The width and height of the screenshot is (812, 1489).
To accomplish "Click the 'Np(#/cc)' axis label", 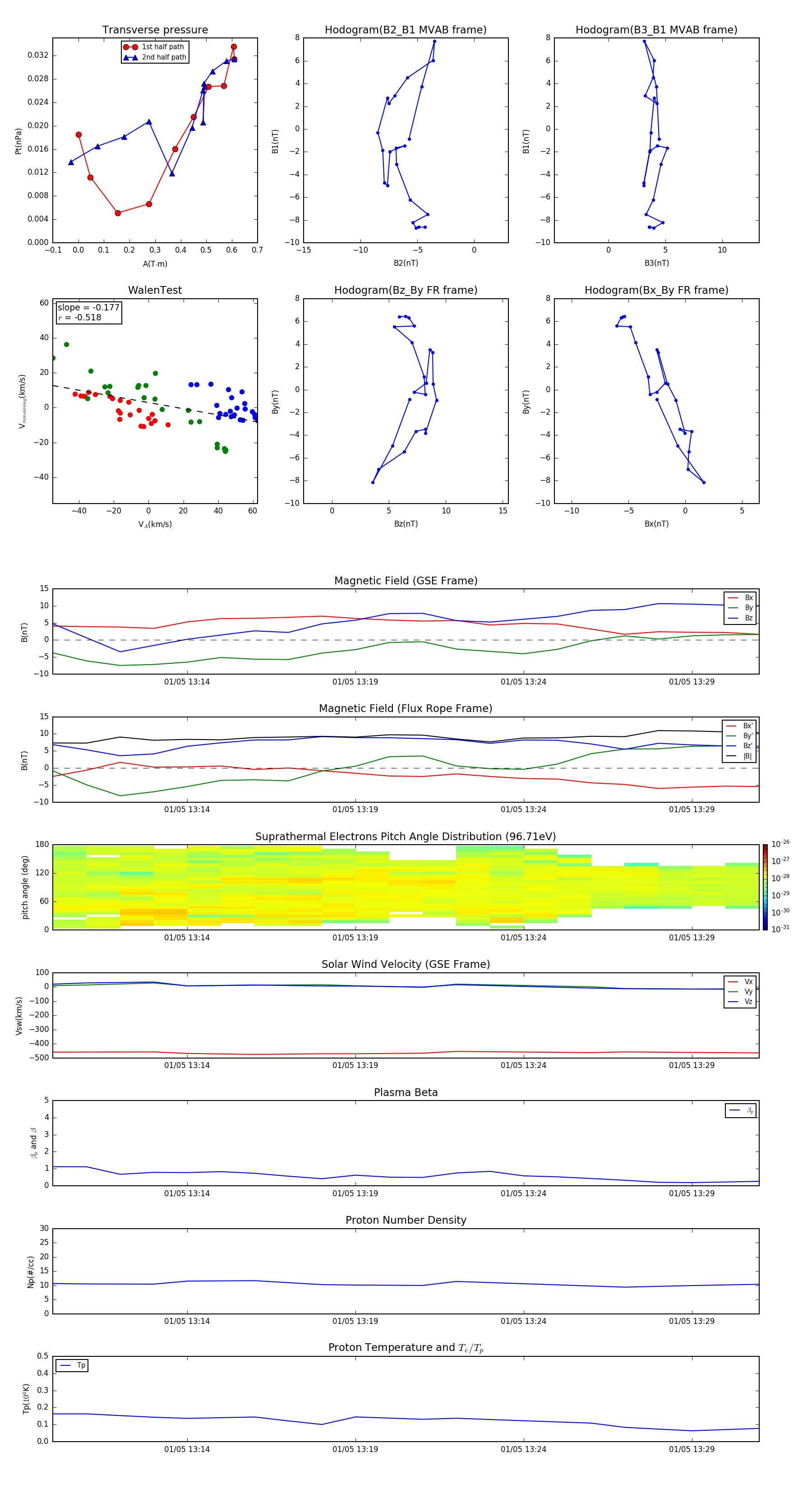I will (31, 1271).
